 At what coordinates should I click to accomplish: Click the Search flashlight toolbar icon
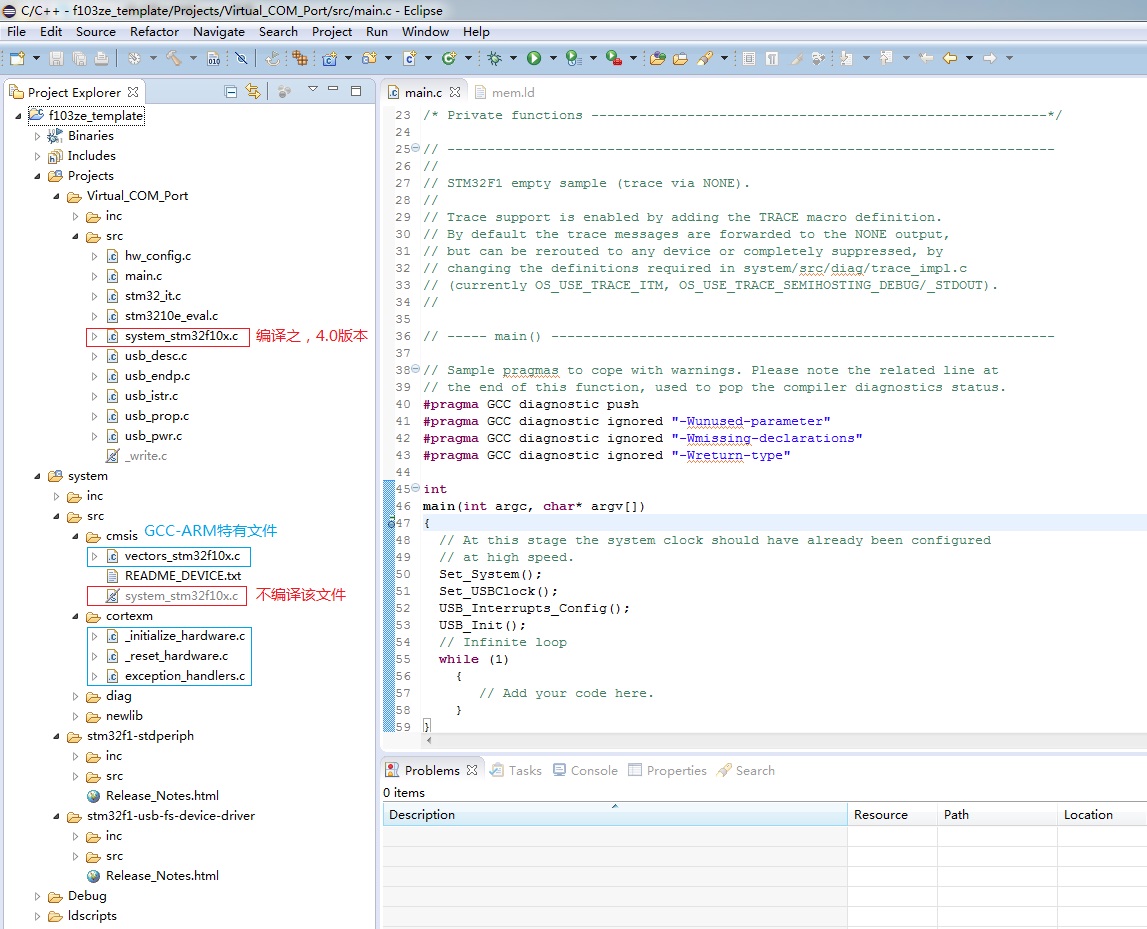pyautogui.click(x=705, y=58)
